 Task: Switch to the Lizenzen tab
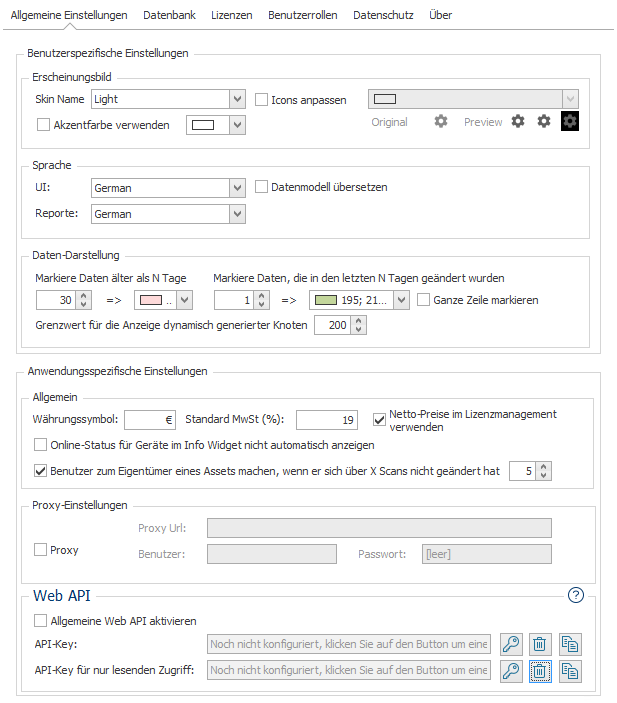(231, 15)
